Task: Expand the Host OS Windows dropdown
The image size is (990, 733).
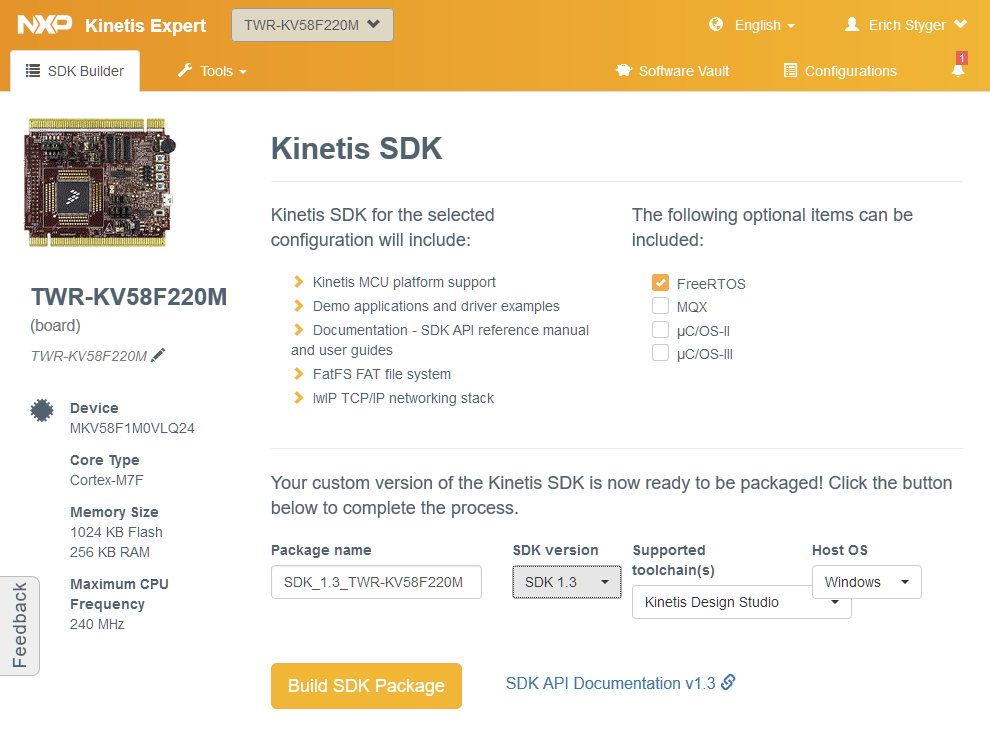Action: pos(866,582)
